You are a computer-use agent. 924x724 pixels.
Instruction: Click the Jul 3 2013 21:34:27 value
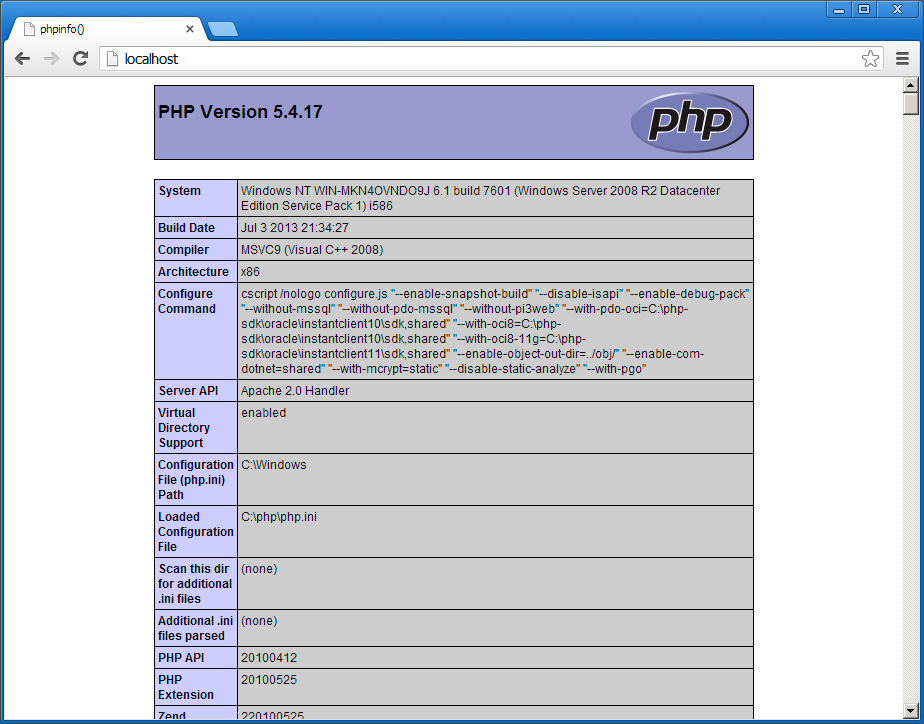pyautogui.click(x=295, y=228)
